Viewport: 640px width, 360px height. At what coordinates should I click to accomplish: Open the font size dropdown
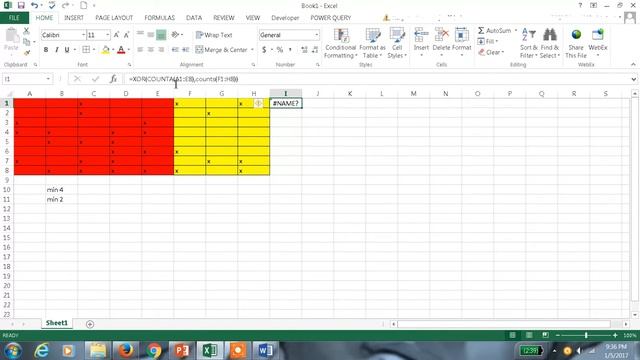[108, 35]
